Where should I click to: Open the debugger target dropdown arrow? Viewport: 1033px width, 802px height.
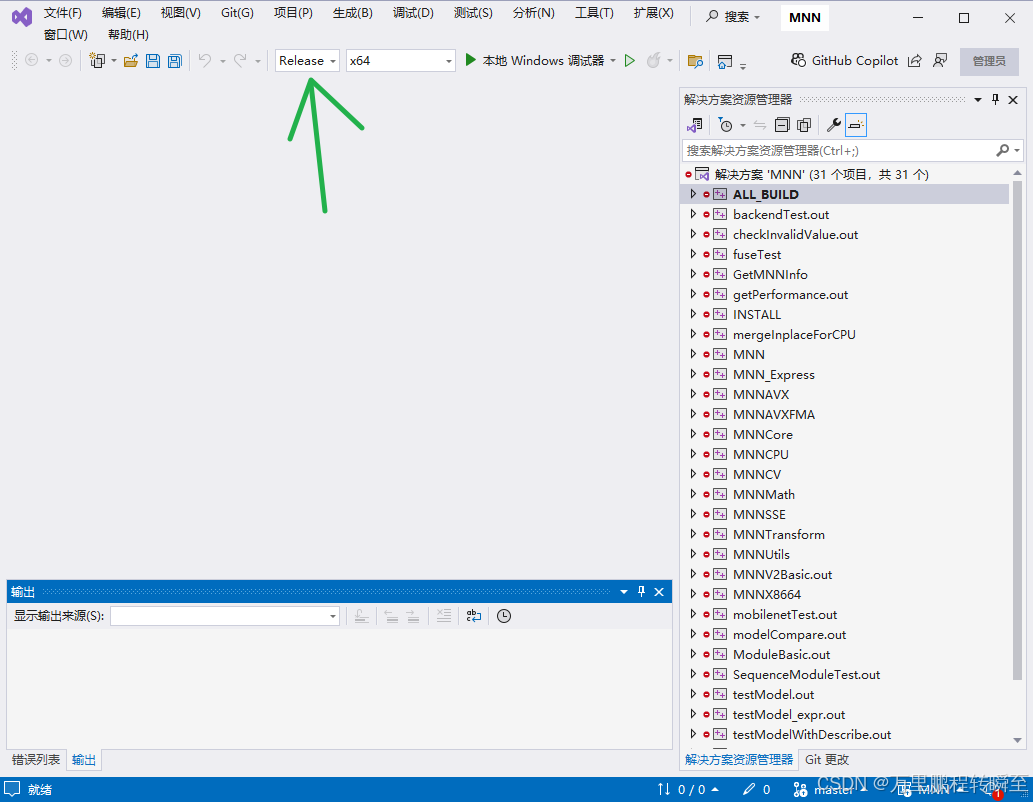point(613,61)
